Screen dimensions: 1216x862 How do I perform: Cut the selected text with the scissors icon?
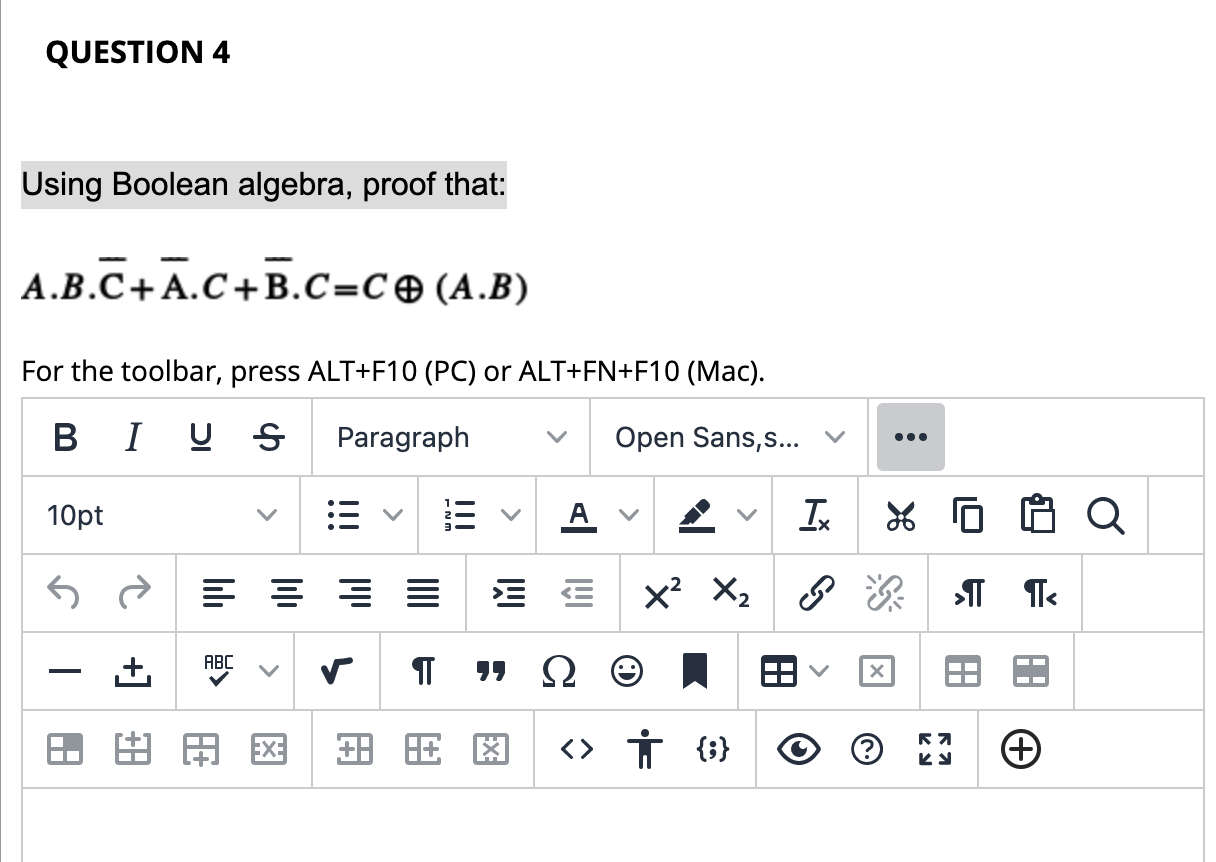899,515
